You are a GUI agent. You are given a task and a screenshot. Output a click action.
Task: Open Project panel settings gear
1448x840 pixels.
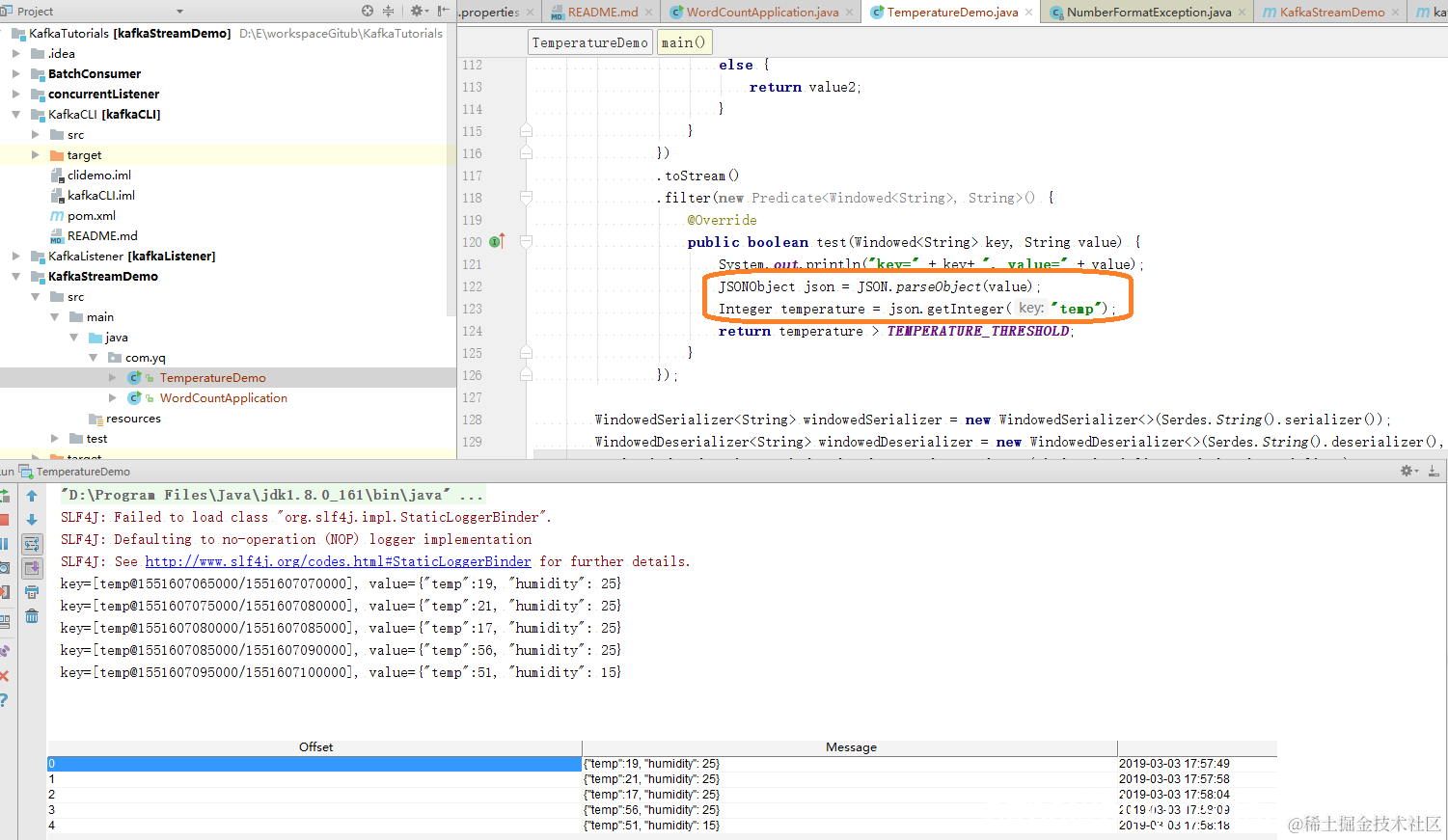[418, 11]
